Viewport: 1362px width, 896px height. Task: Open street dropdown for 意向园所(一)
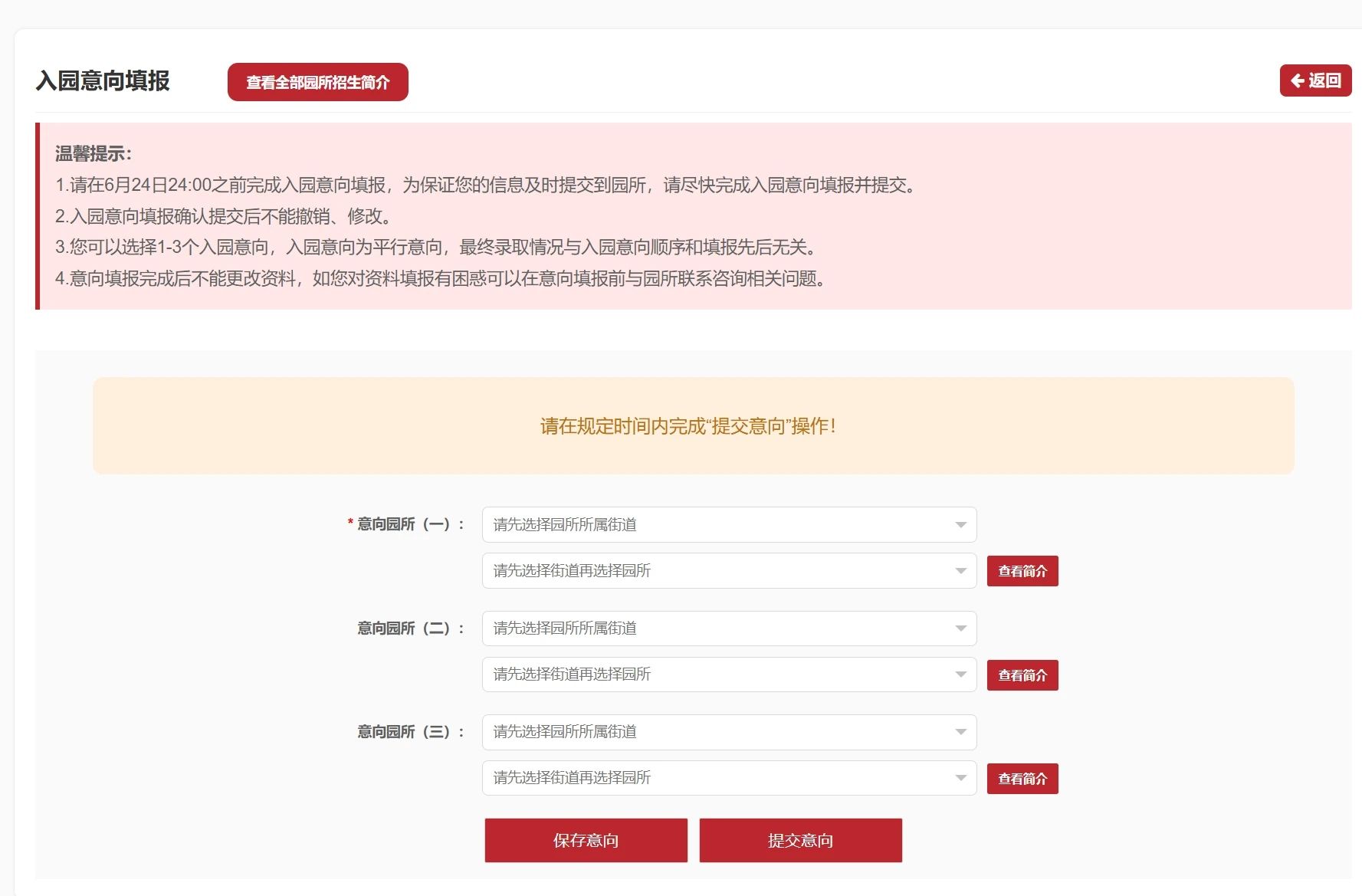729,525
